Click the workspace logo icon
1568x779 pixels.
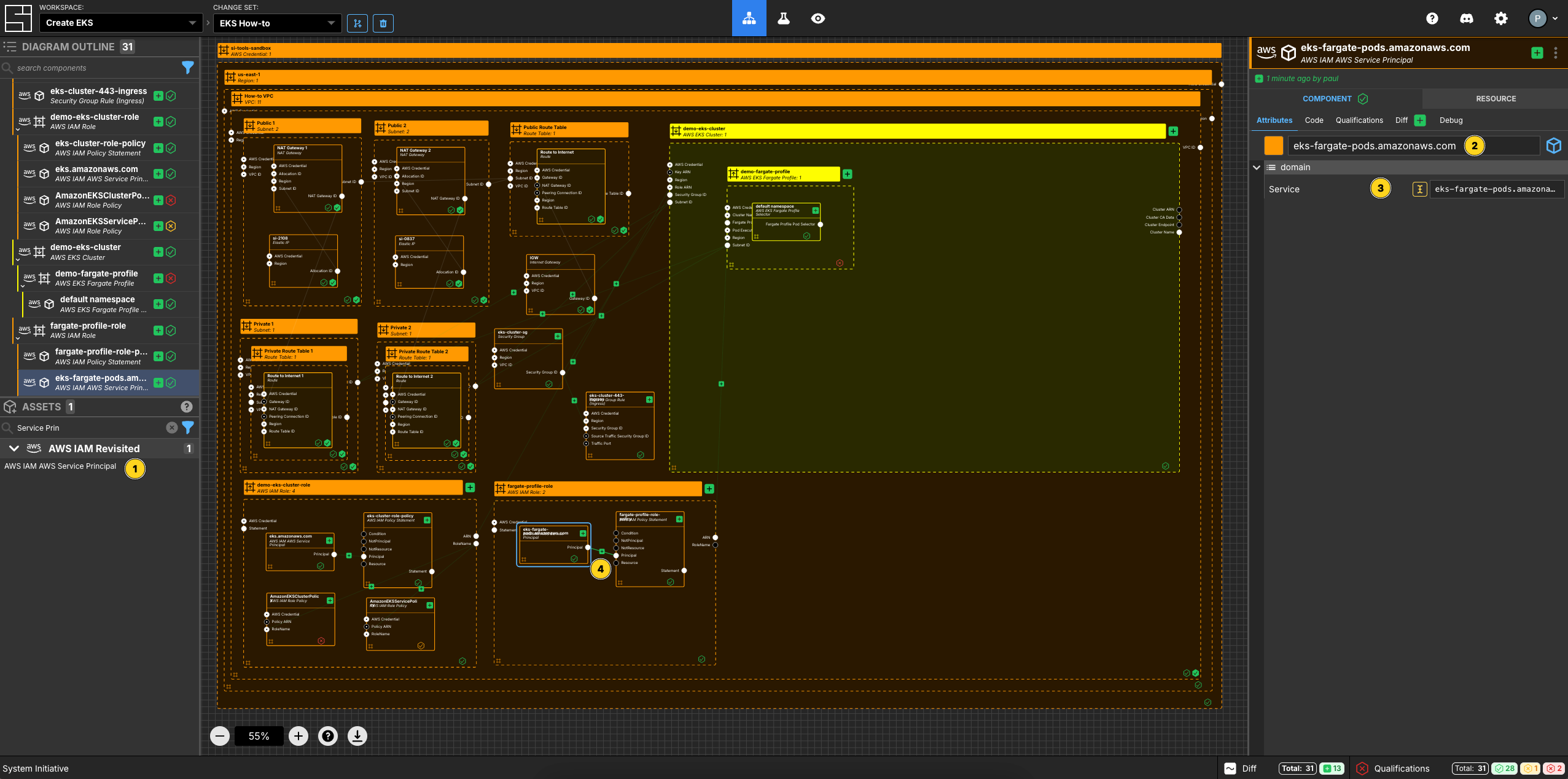click(18, 18)
